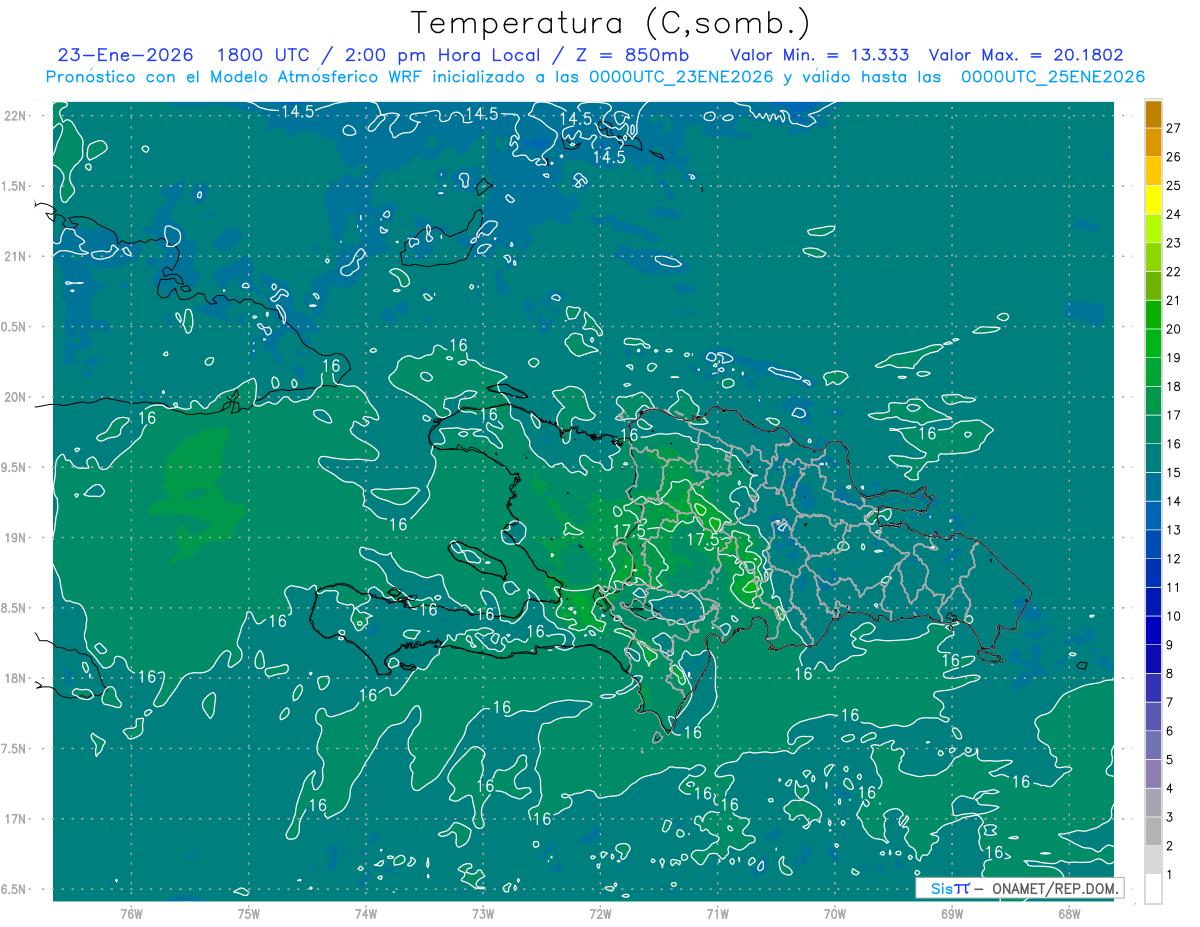Click the '72W' longitude axis label
1200x927 pixels.
click(600, 914)
